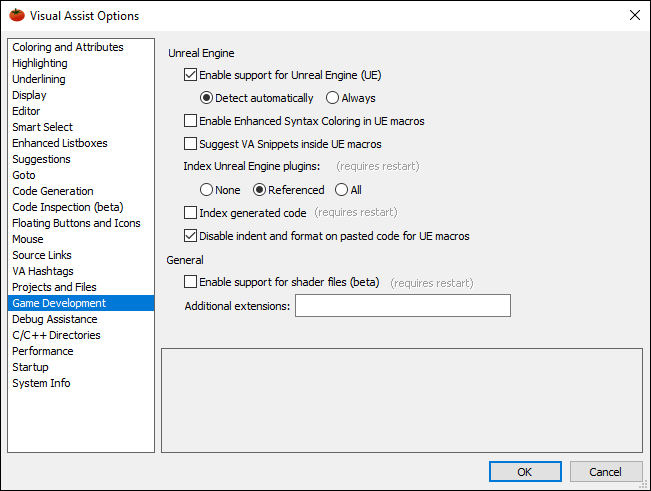
Task: Open the C/C++ Directories page
Action: [56, 335]
